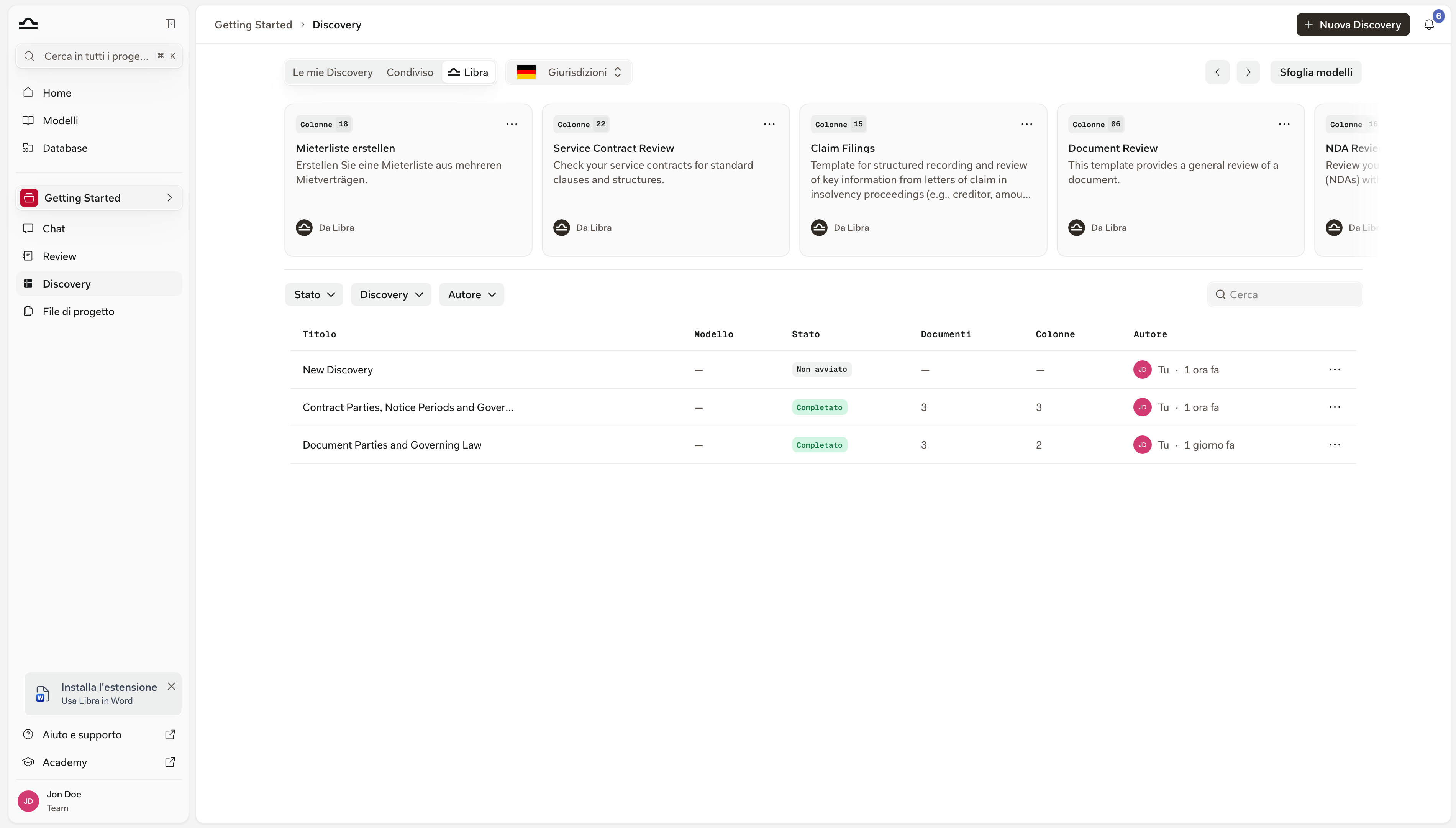Open notifications bell icon
The width and height of the screenshot is (1456, 828).
1429,25
